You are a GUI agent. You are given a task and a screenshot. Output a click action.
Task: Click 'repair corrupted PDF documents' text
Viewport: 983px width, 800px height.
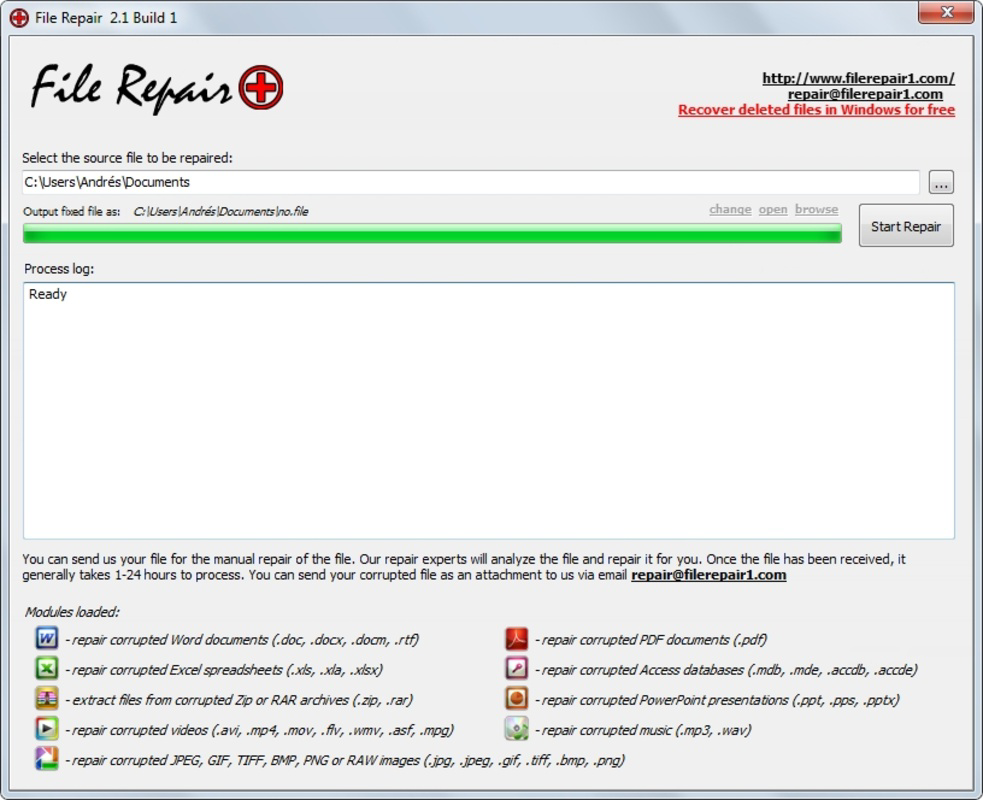point(651,639)
